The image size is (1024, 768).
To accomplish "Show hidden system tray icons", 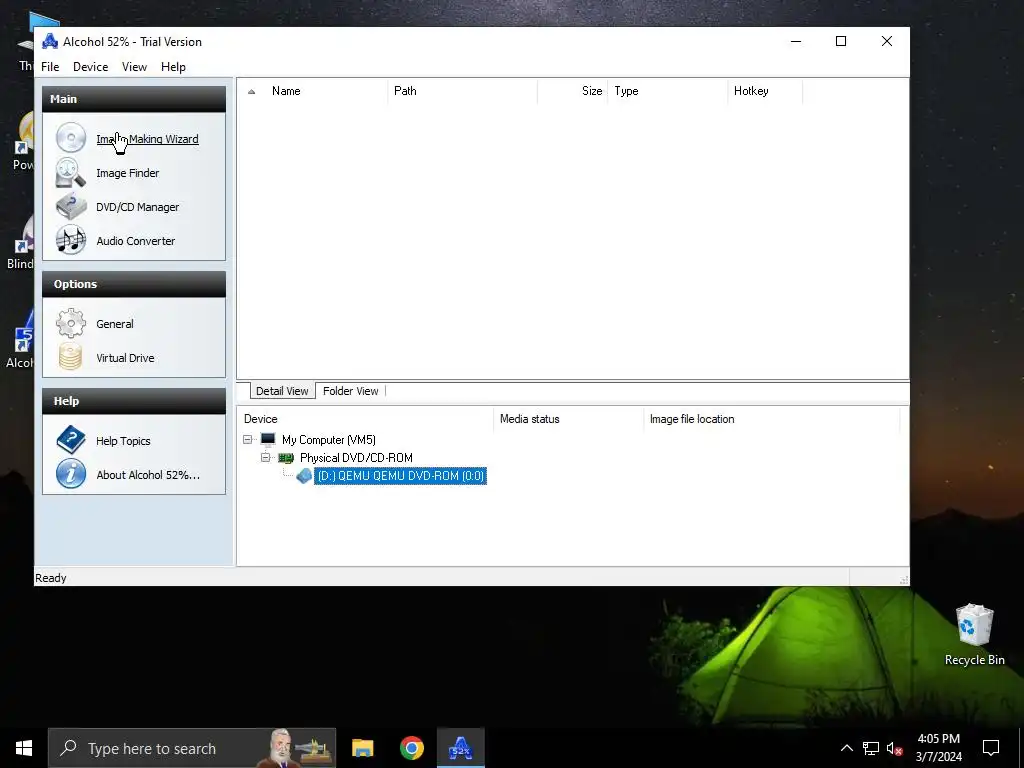I will [846, 748].
